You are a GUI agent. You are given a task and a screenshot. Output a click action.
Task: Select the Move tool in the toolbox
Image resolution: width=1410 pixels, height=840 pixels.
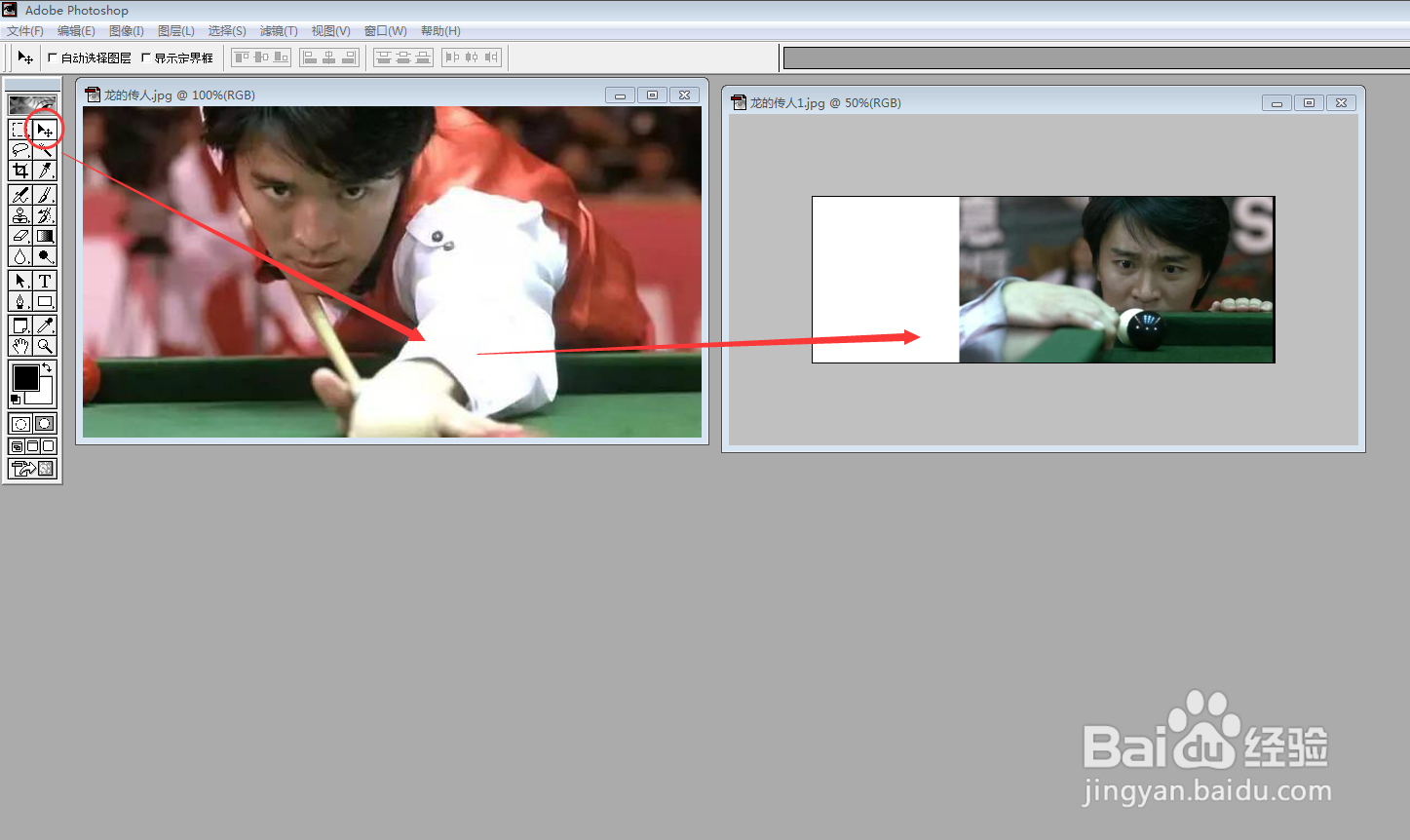[45, 130]
